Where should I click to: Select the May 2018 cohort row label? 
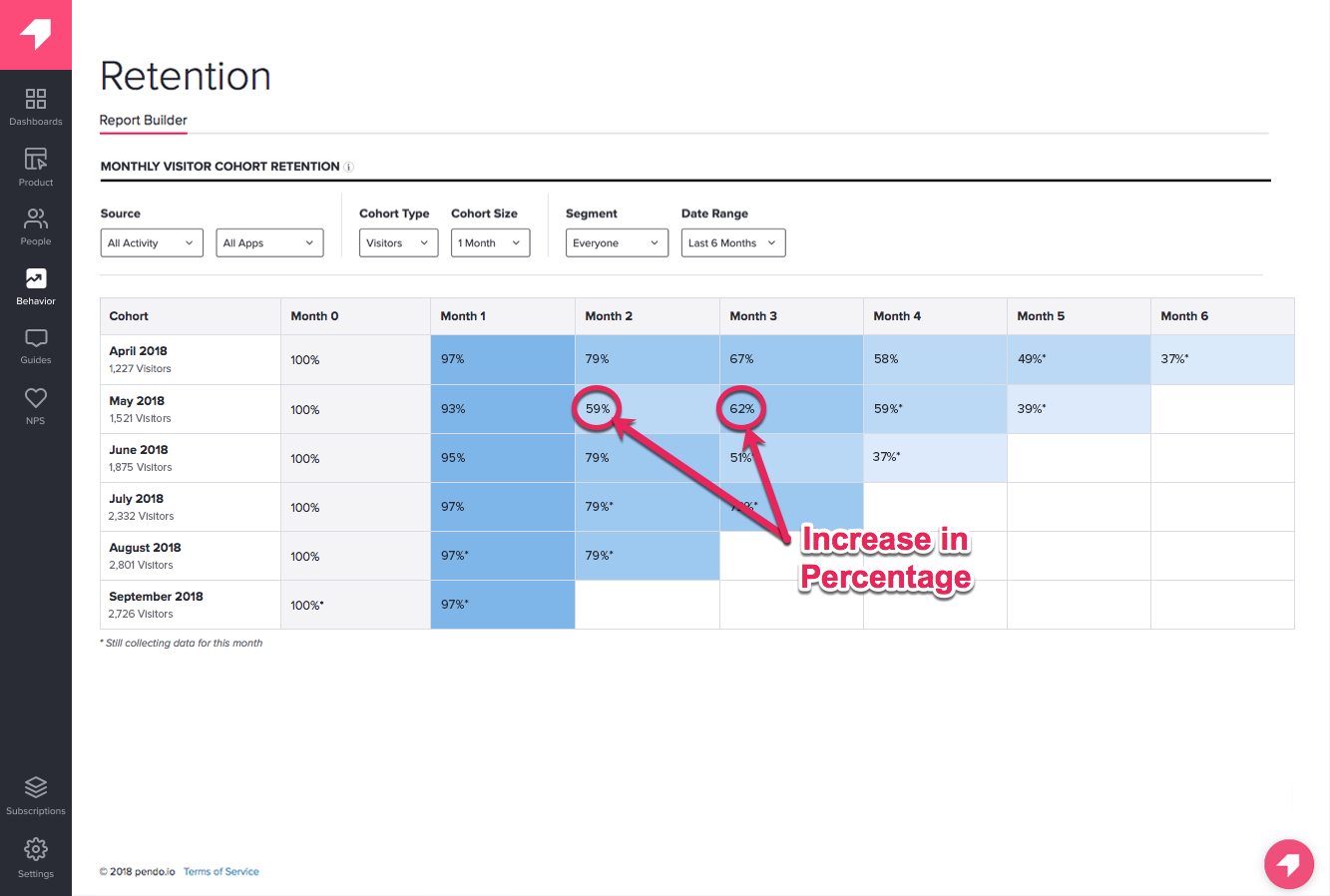coord(137,401)
